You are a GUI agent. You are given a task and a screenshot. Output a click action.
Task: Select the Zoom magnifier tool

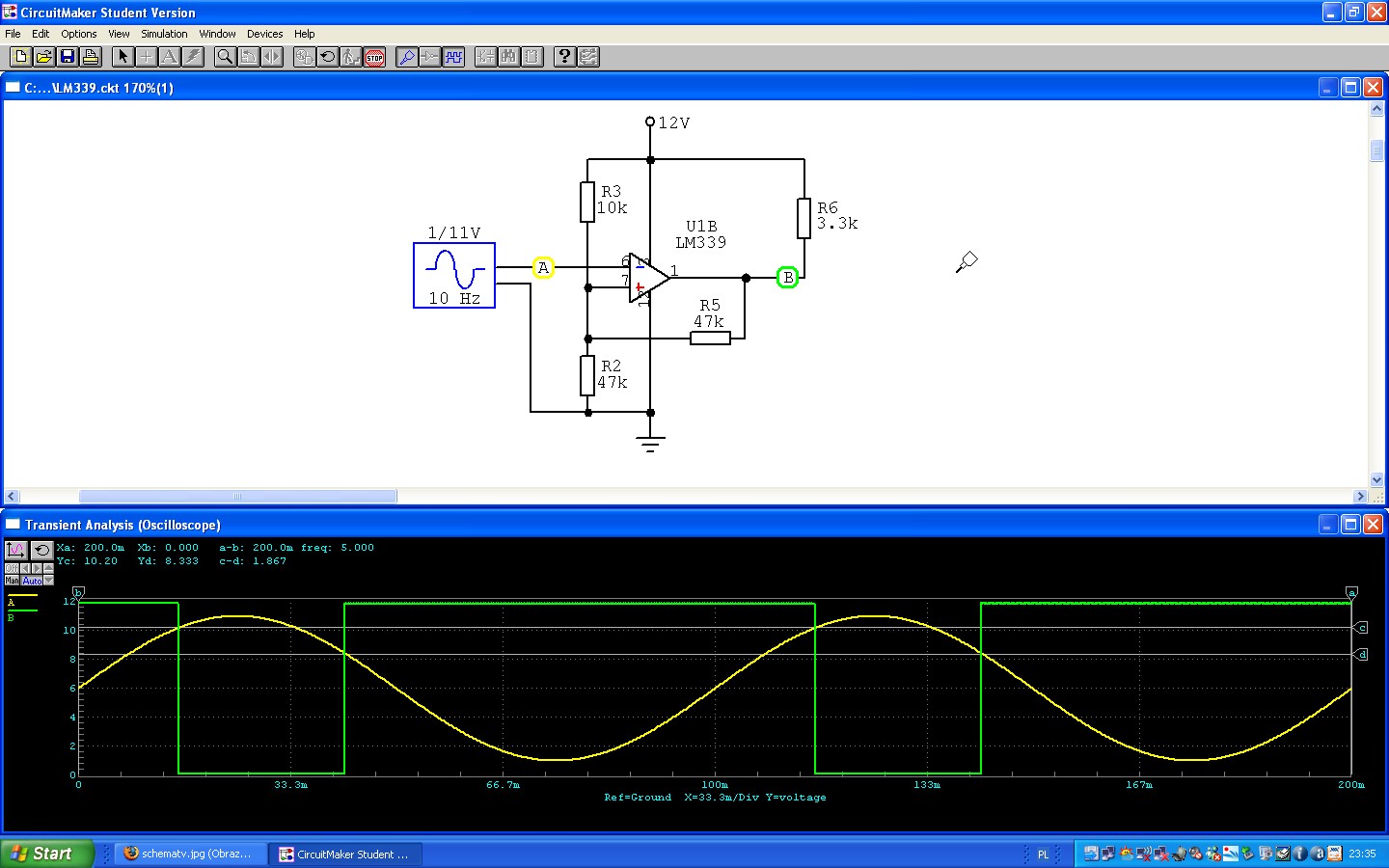(x=225, y=57)
